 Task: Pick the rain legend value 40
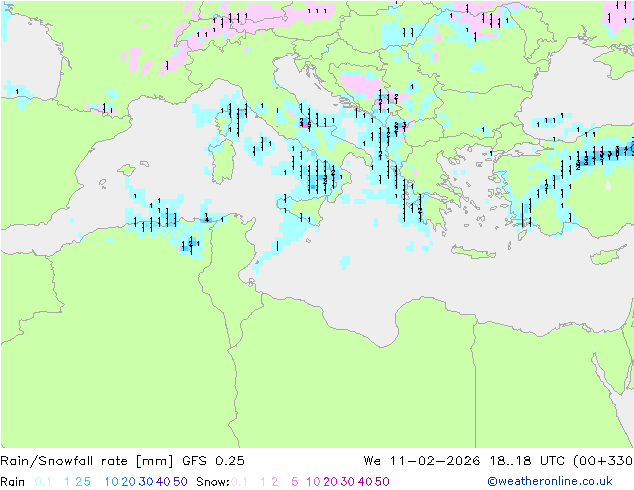163,482
